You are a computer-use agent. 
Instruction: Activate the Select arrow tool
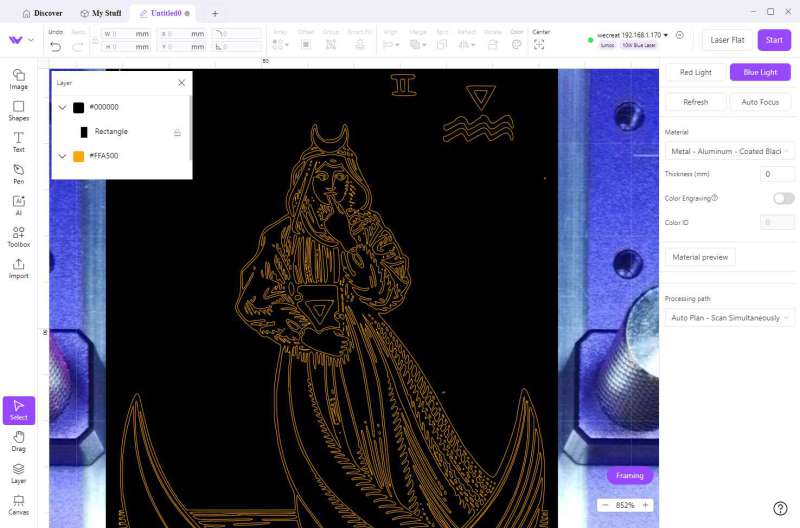[19, 410]
